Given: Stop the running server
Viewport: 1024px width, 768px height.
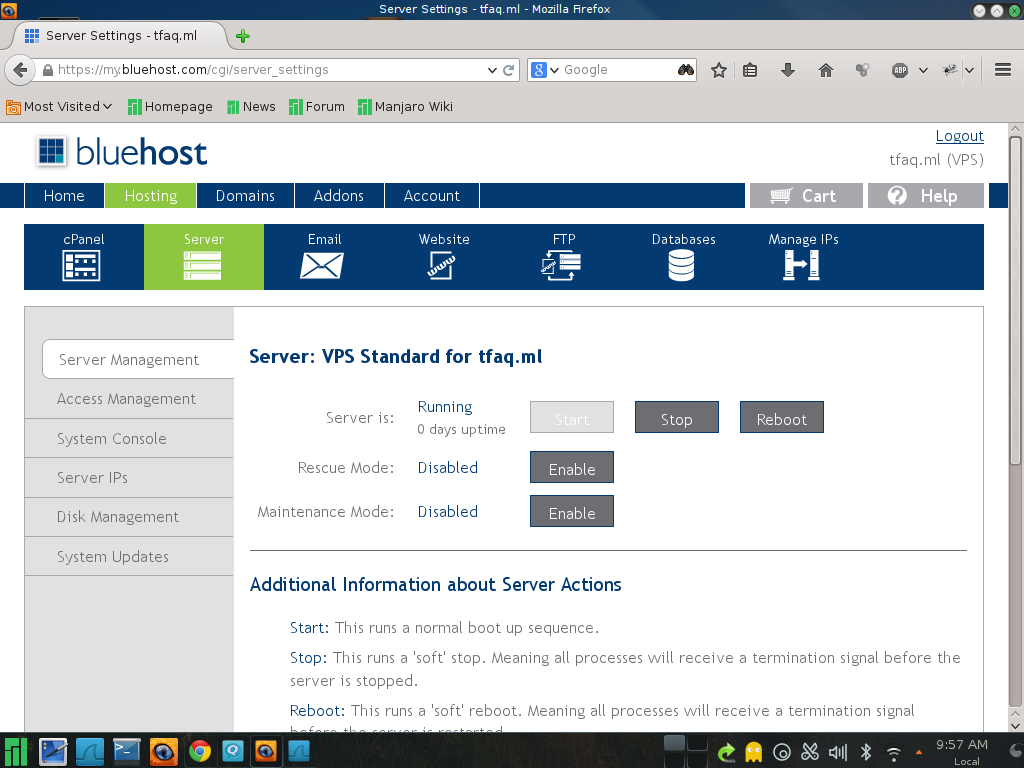Looking at the screenshot, I should click(x=676, y=418).
